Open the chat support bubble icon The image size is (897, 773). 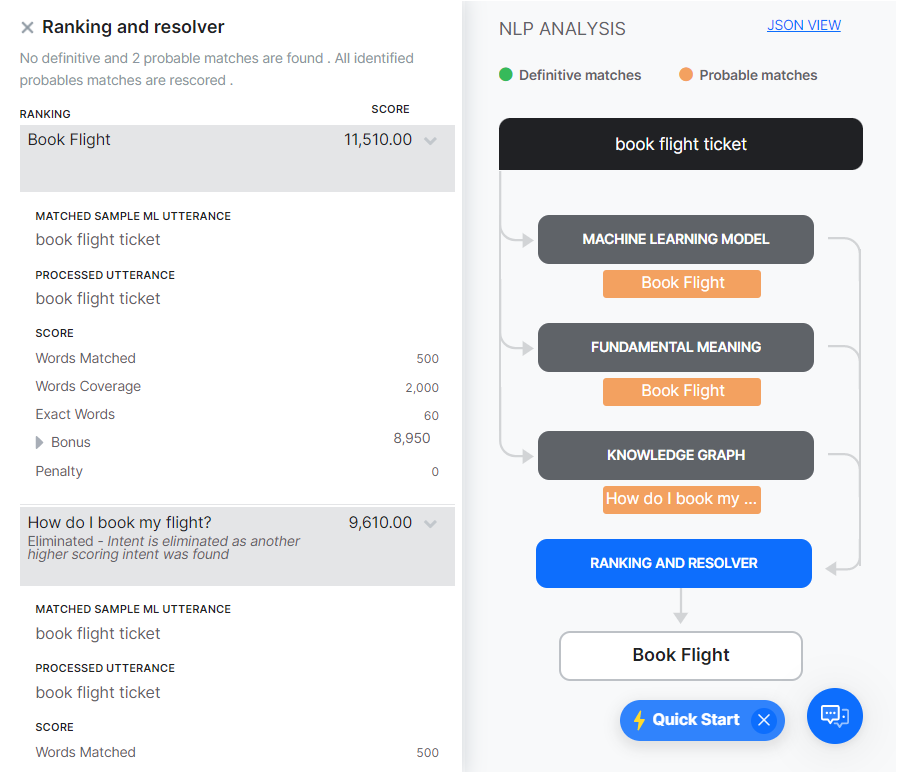tap(834, 715)
